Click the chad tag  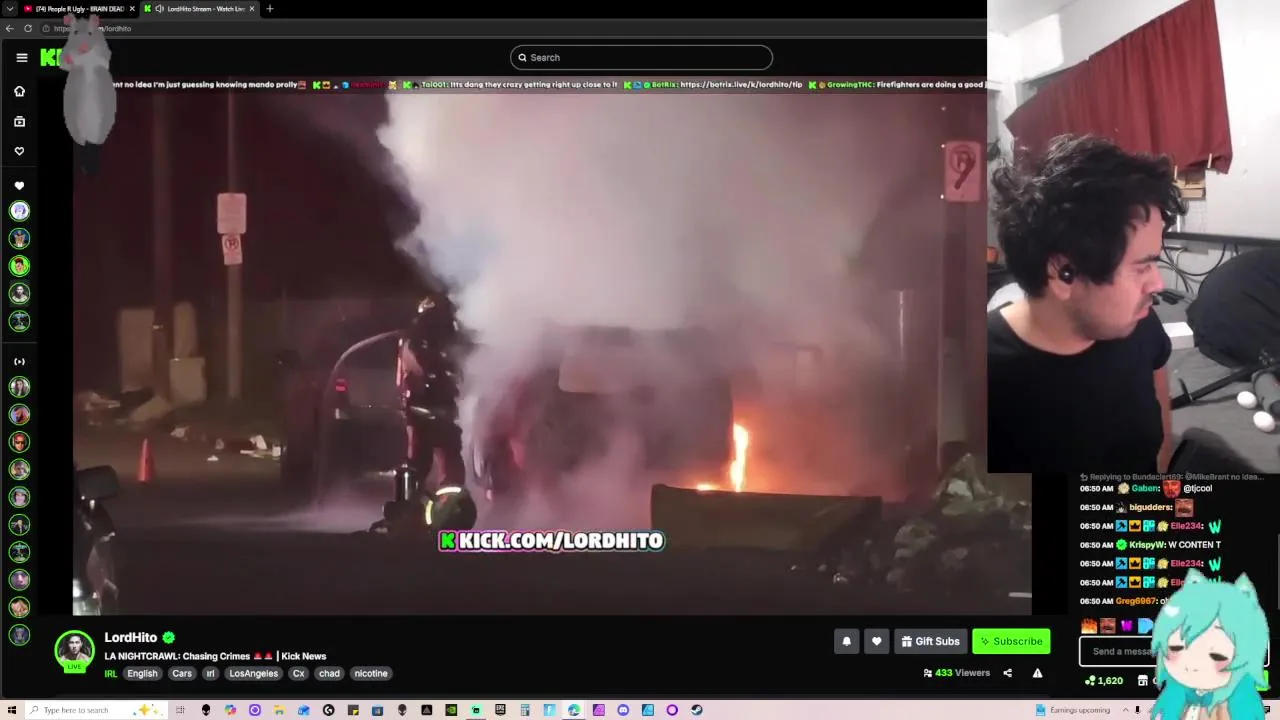pos(329,673)
